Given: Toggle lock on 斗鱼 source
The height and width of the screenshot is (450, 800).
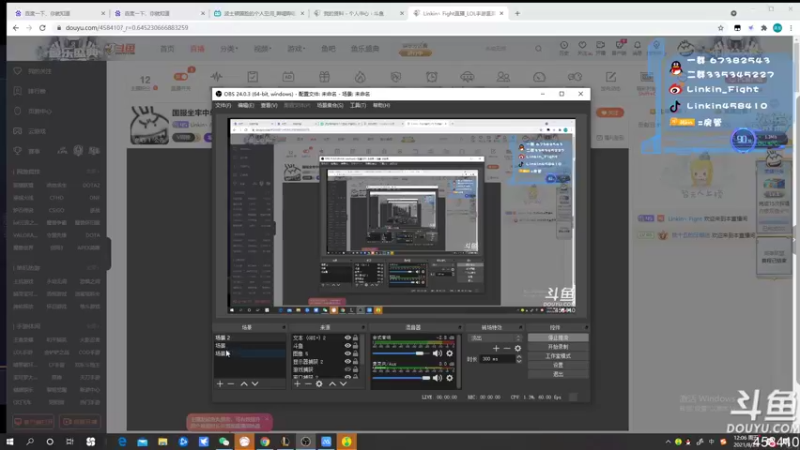Looking at the screenshot, I should point(356,345).
